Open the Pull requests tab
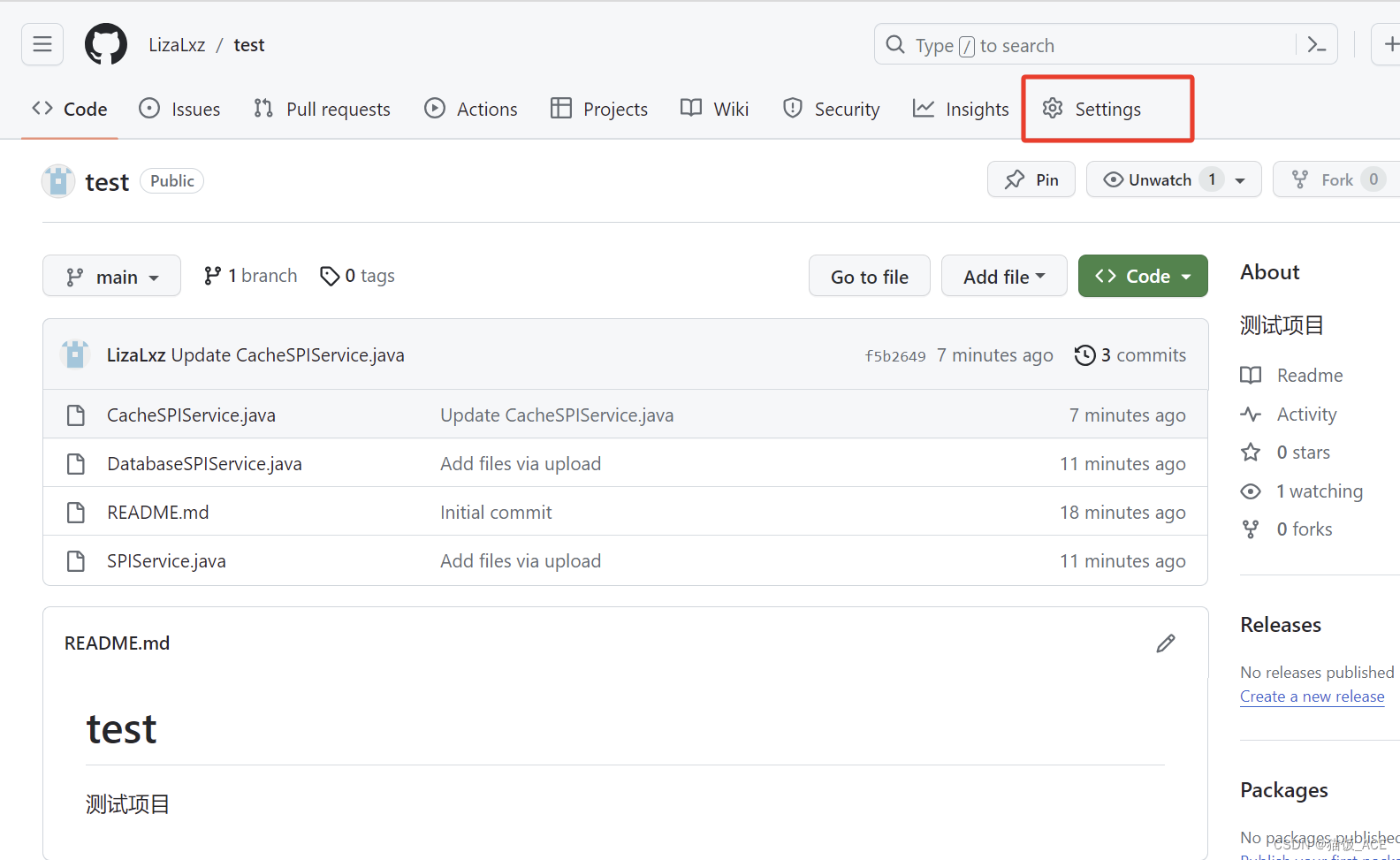1400x860 pixels. [x=322, y=109]
